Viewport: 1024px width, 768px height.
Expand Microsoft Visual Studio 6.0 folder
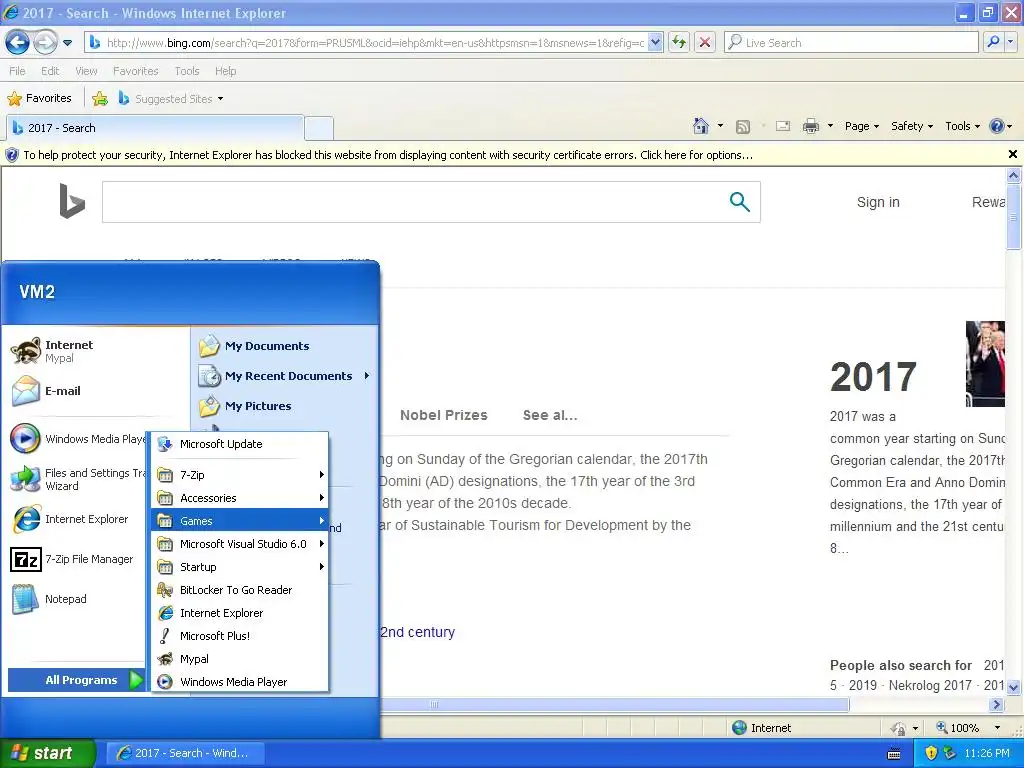coord(240,543)
